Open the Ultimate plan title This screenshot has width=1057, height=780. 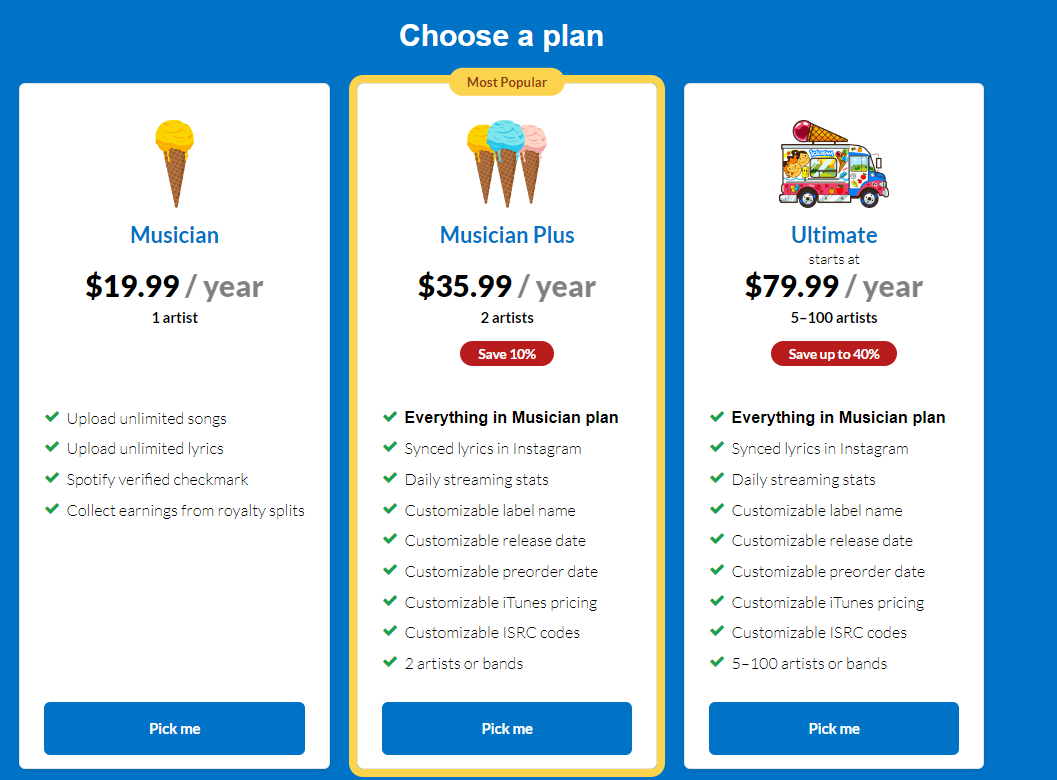pyautogui.click(x=834, y=235)
